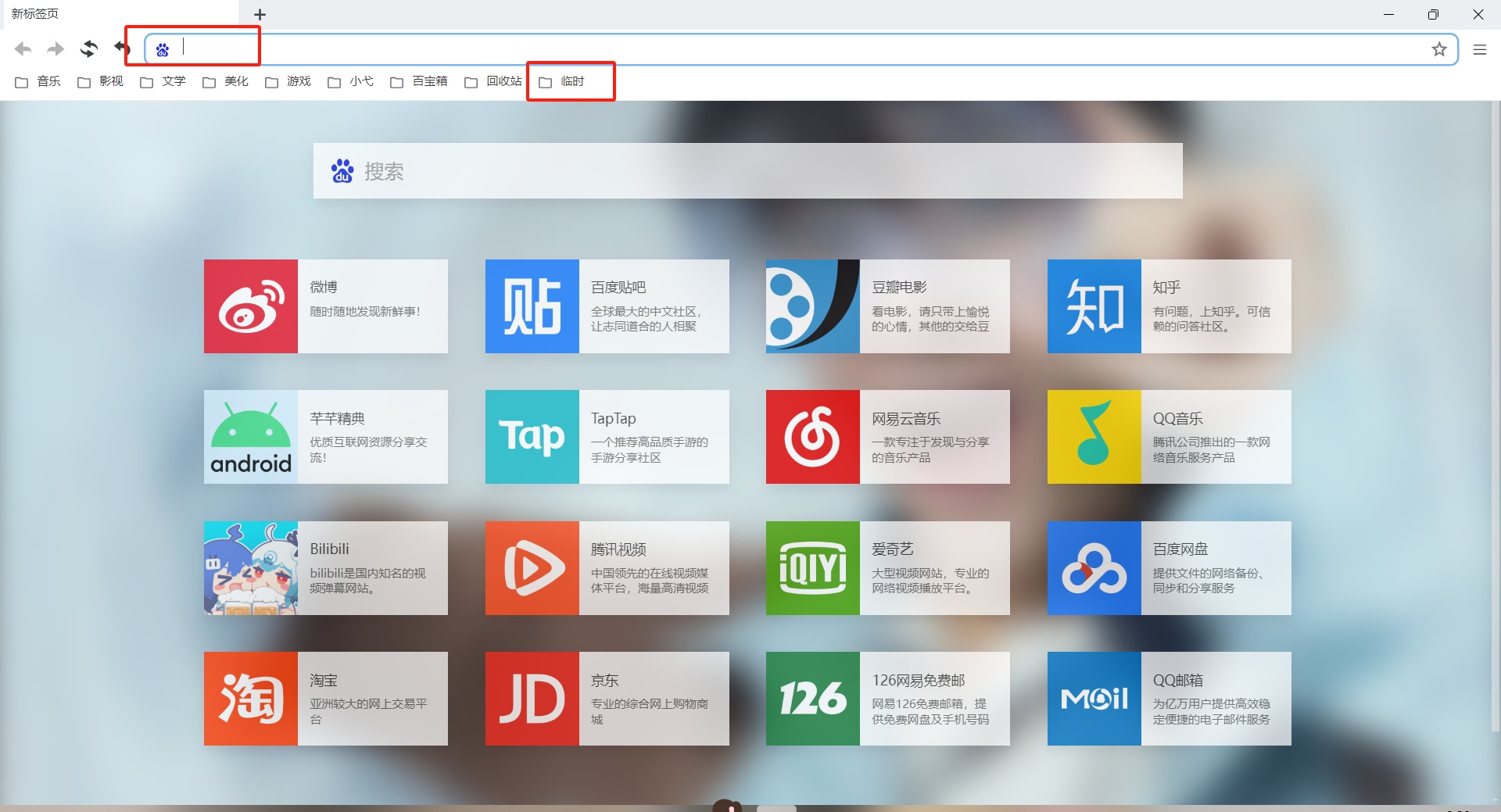Click the 网易云音乐 title text

[906, 419]
